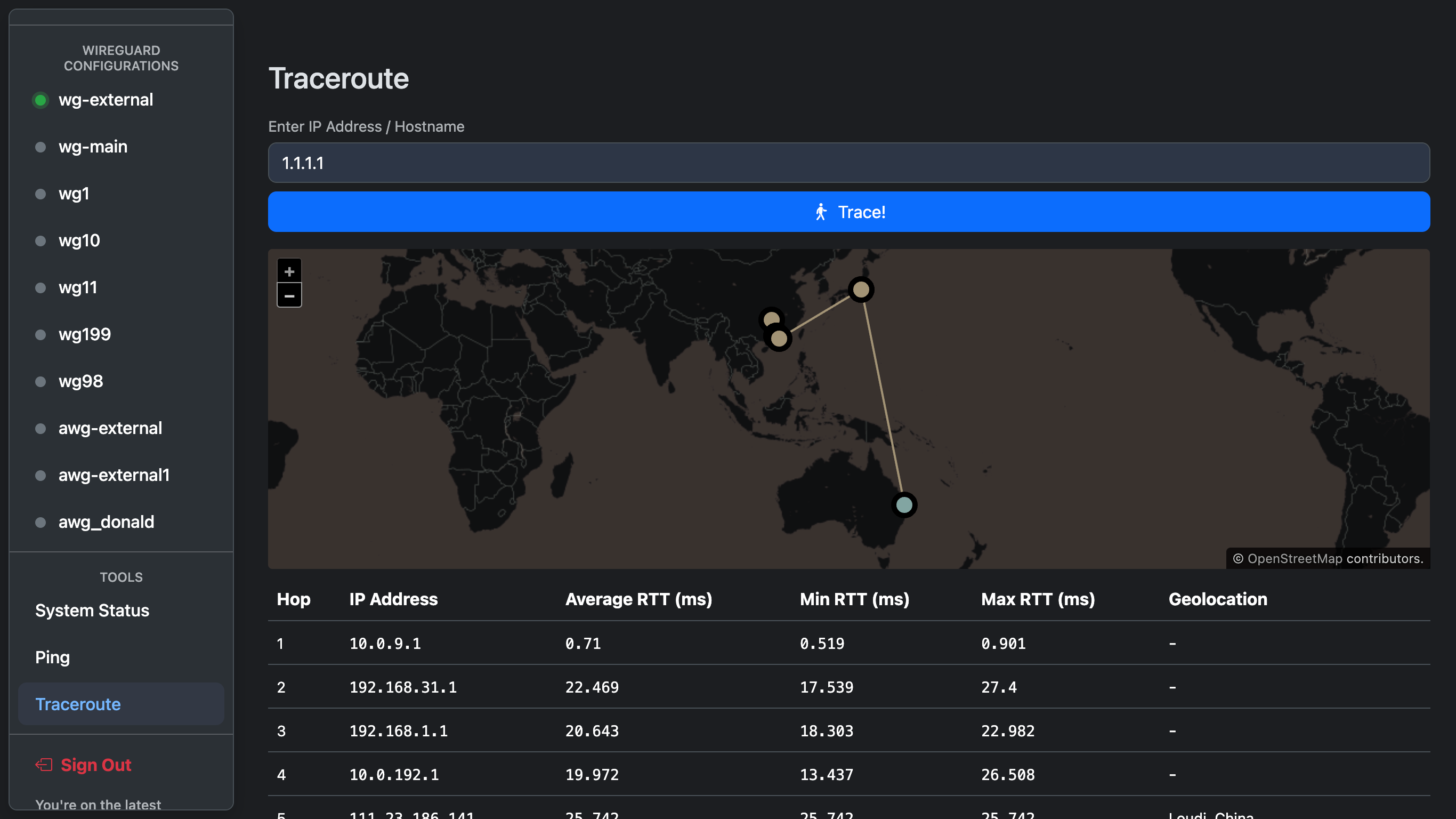
Task: Select the Traceroute sidebar item
Action: point(78,704)
